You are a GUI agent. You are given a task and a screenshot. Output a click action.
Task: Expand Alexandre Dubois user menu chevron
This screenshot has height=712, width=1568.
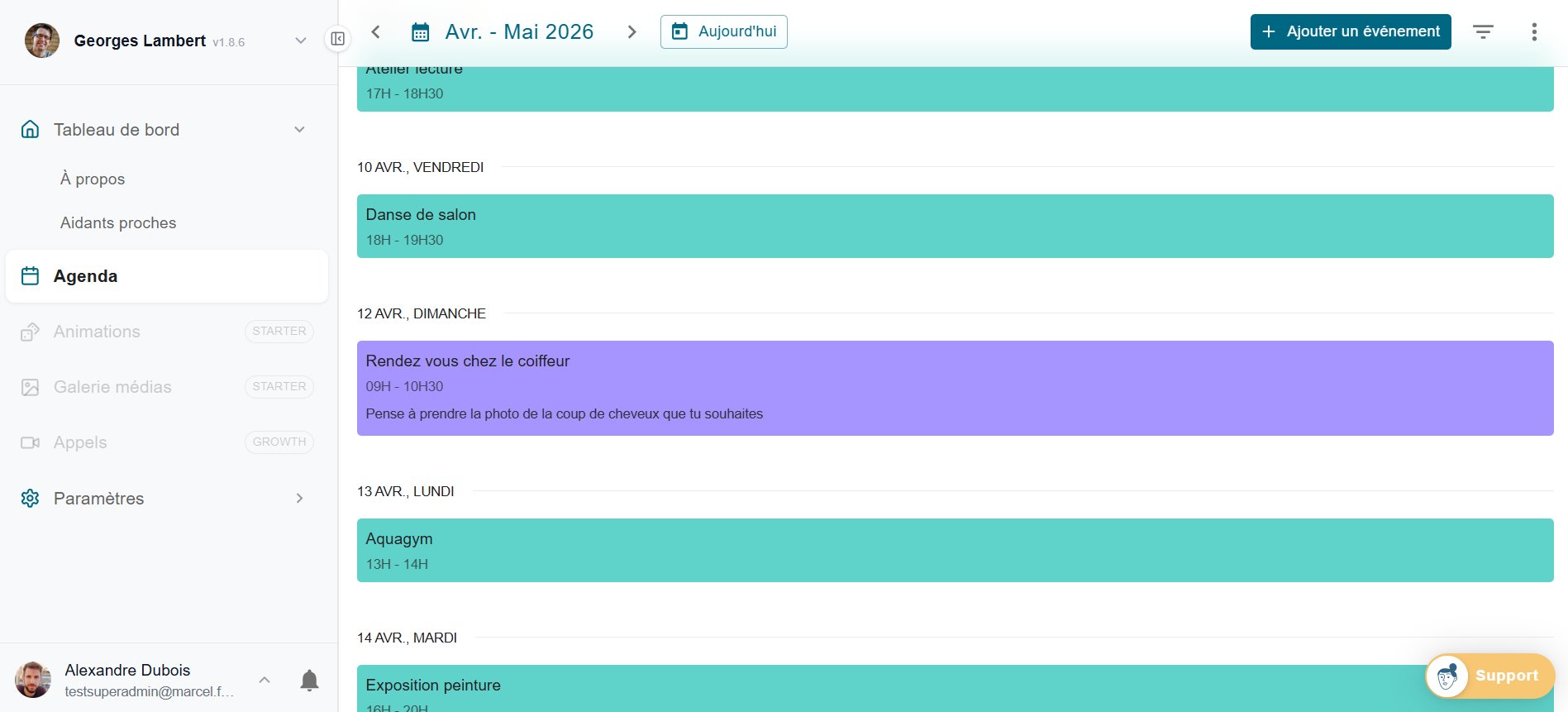pyautogui.click(x=265, y=680)
